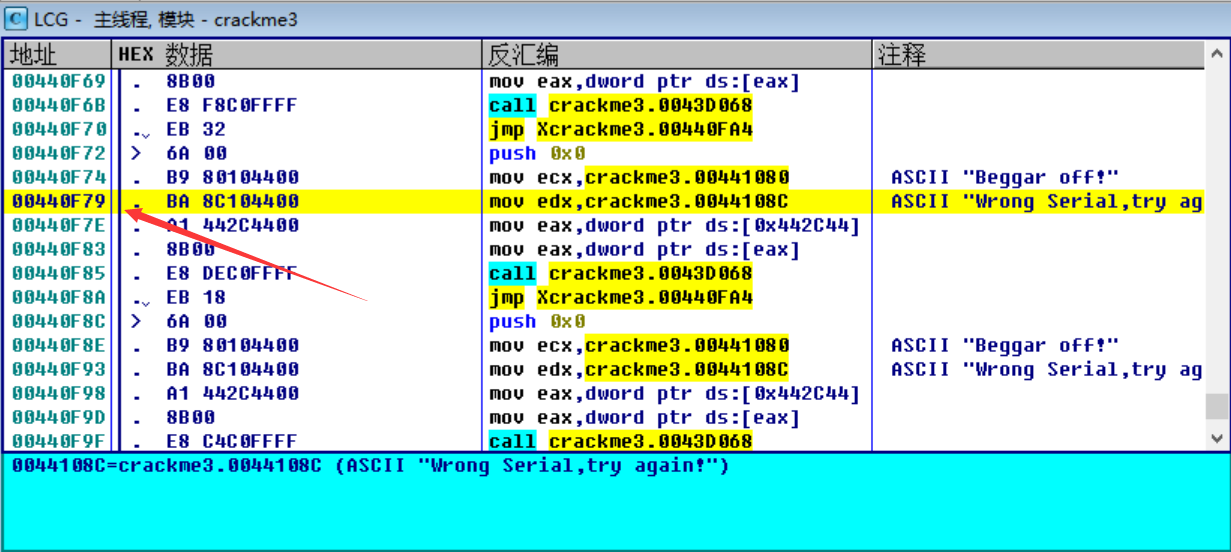Click the 地址 column header
The height and width of the screenshot is (552, 1231).
(57, 55)
